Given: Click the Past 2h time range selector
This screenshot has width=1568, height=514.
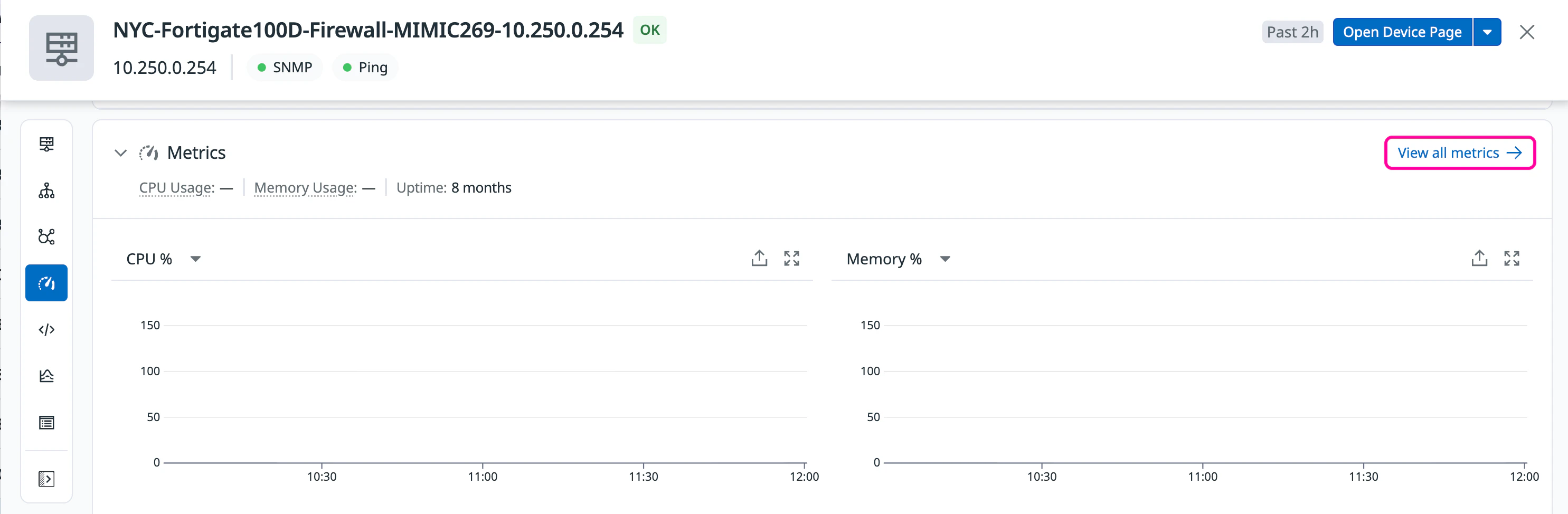Looking at the screenshot, I should tap(1292, 32).
